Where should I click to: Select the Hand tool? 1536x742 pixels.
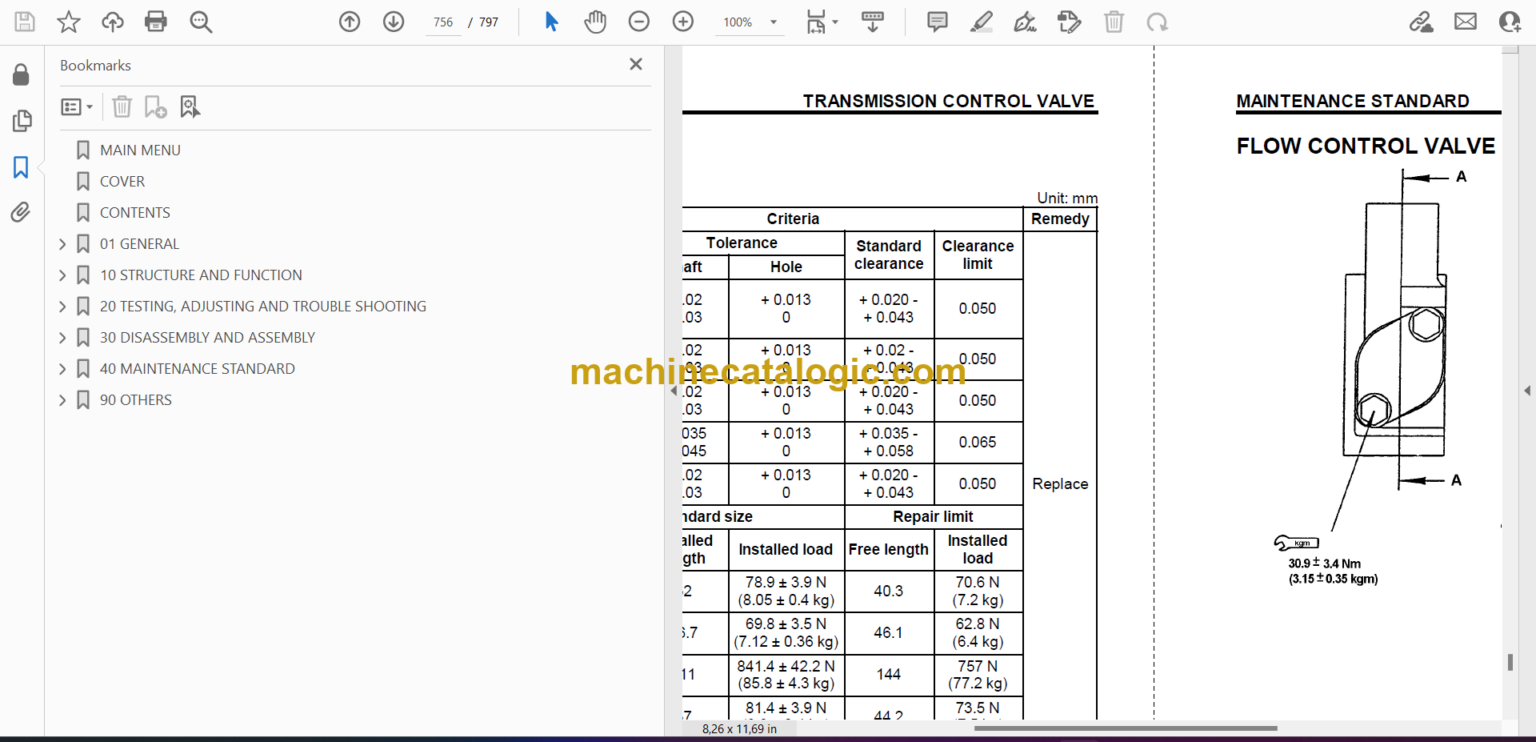pyautogui.click(x=595, y=21)
